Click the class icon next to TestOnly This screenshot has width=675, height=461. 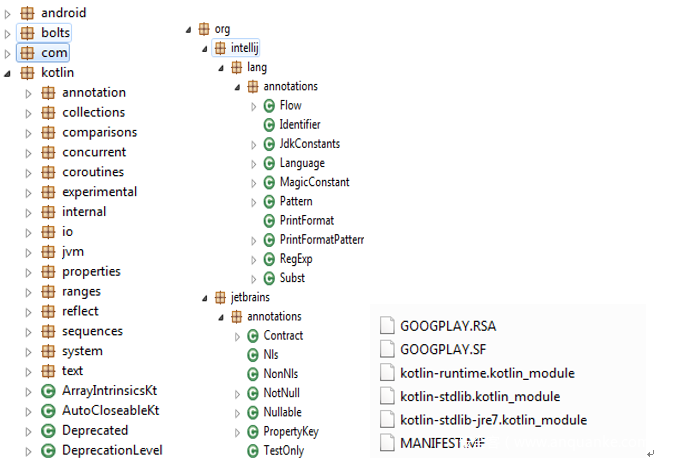(252, 451)
